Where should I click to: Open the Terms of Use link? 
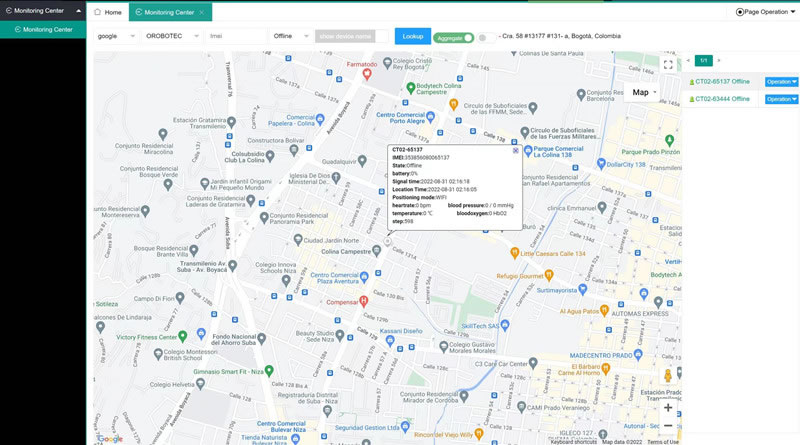click(x=663, y=442)
